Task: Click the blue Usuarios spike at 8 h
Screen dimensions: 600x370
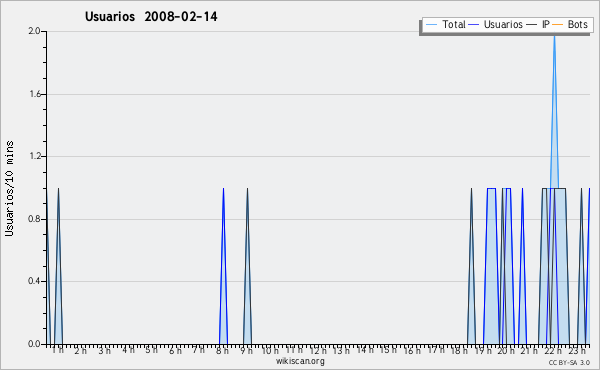Action: pos(223,266)
